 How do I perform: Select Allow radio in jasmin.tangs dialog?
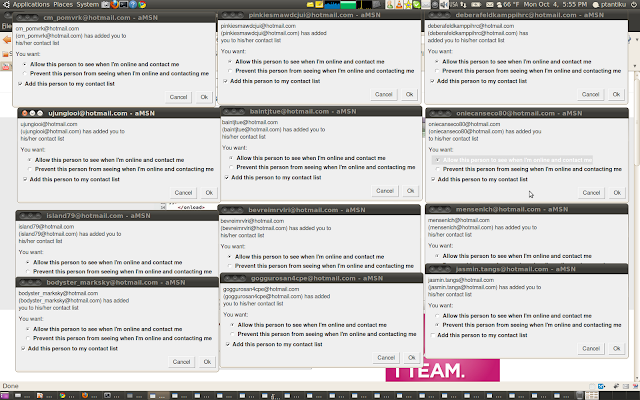pos(437,316)
